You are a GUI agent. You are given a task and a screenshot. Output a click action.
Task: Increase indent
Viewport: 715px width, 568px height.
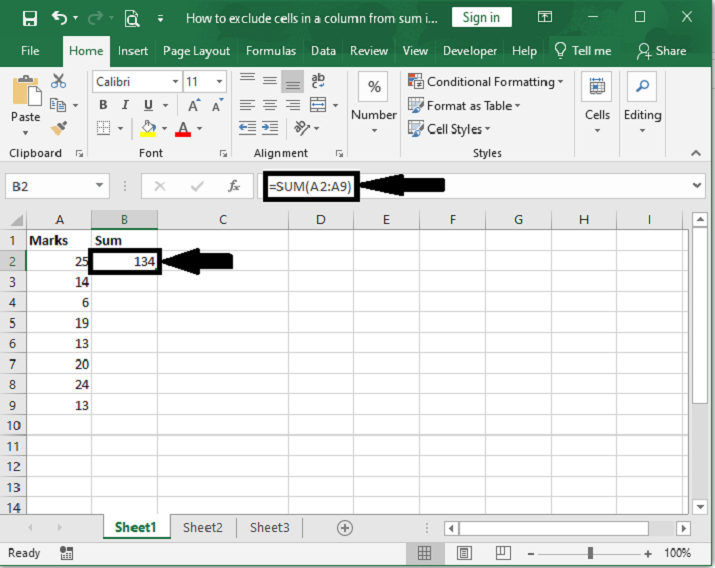270,128
